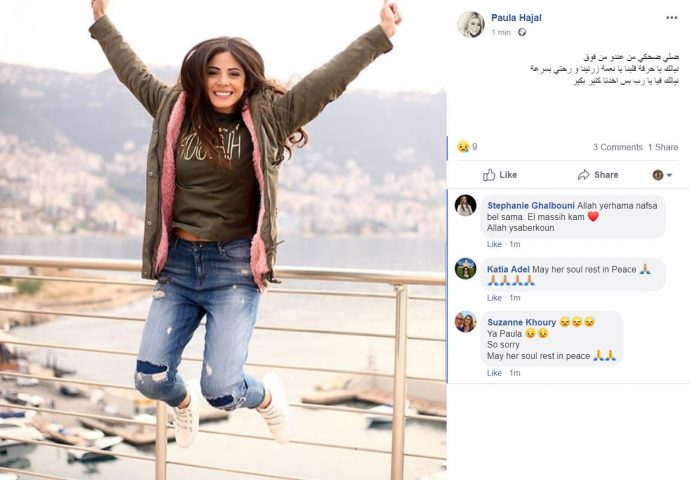Click the public globe privacy icon
The height and width of the screenshot is (480, 690).
(x=522, y=32)
